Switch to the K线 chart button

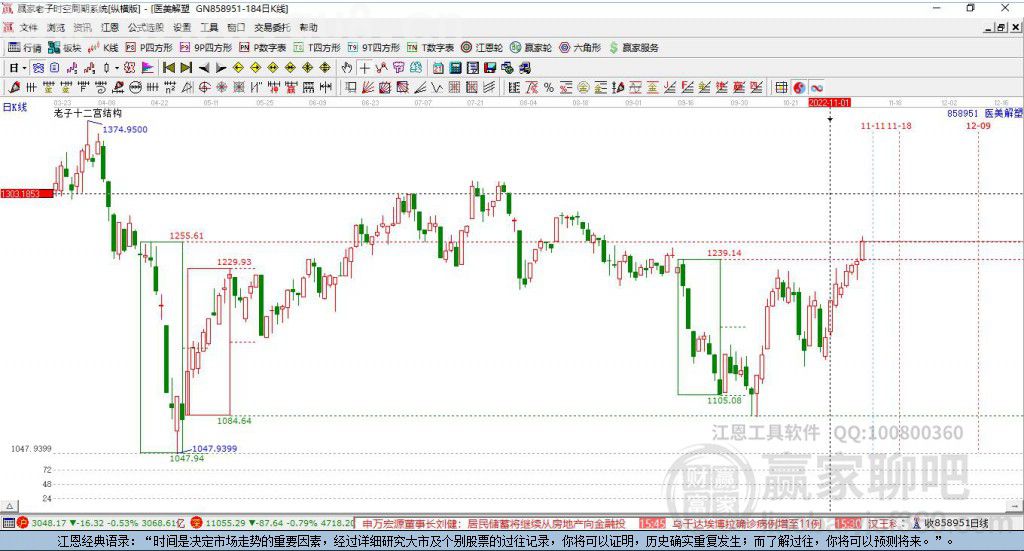coord(103,48)
